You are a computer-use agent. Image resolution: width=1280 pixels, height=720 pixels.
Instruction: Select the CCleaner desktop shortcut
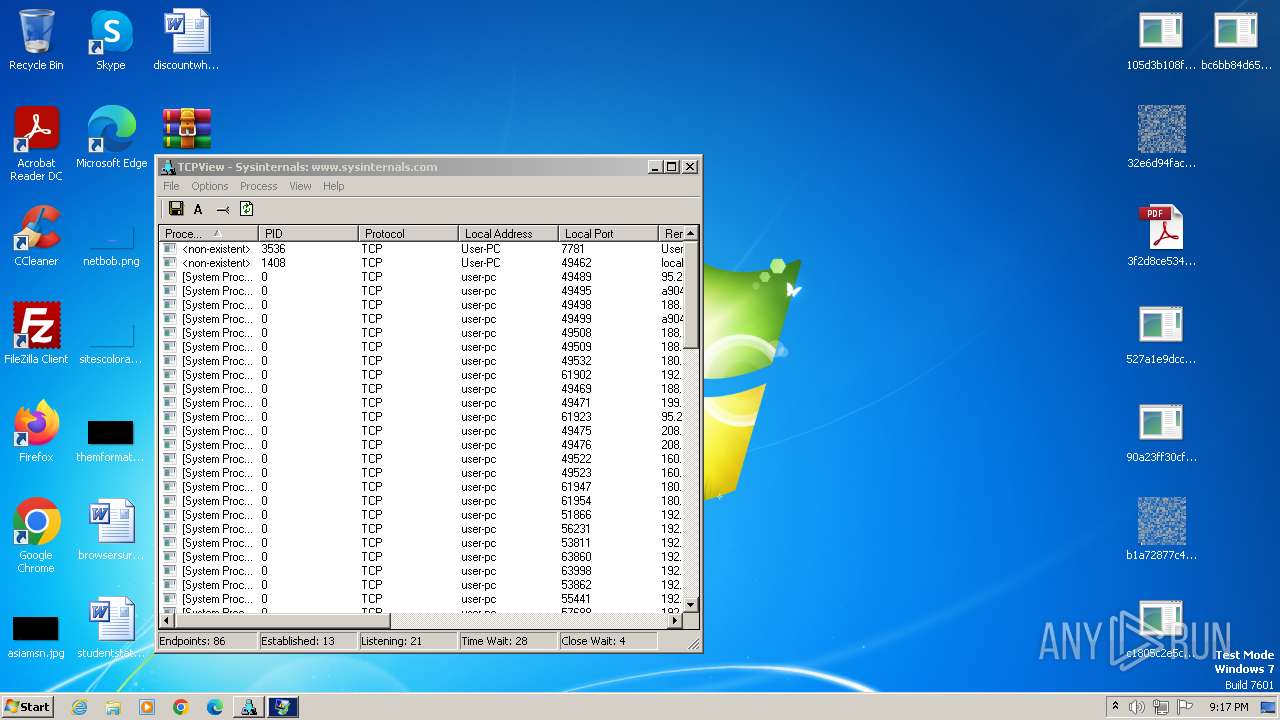[x=36, y=236]
